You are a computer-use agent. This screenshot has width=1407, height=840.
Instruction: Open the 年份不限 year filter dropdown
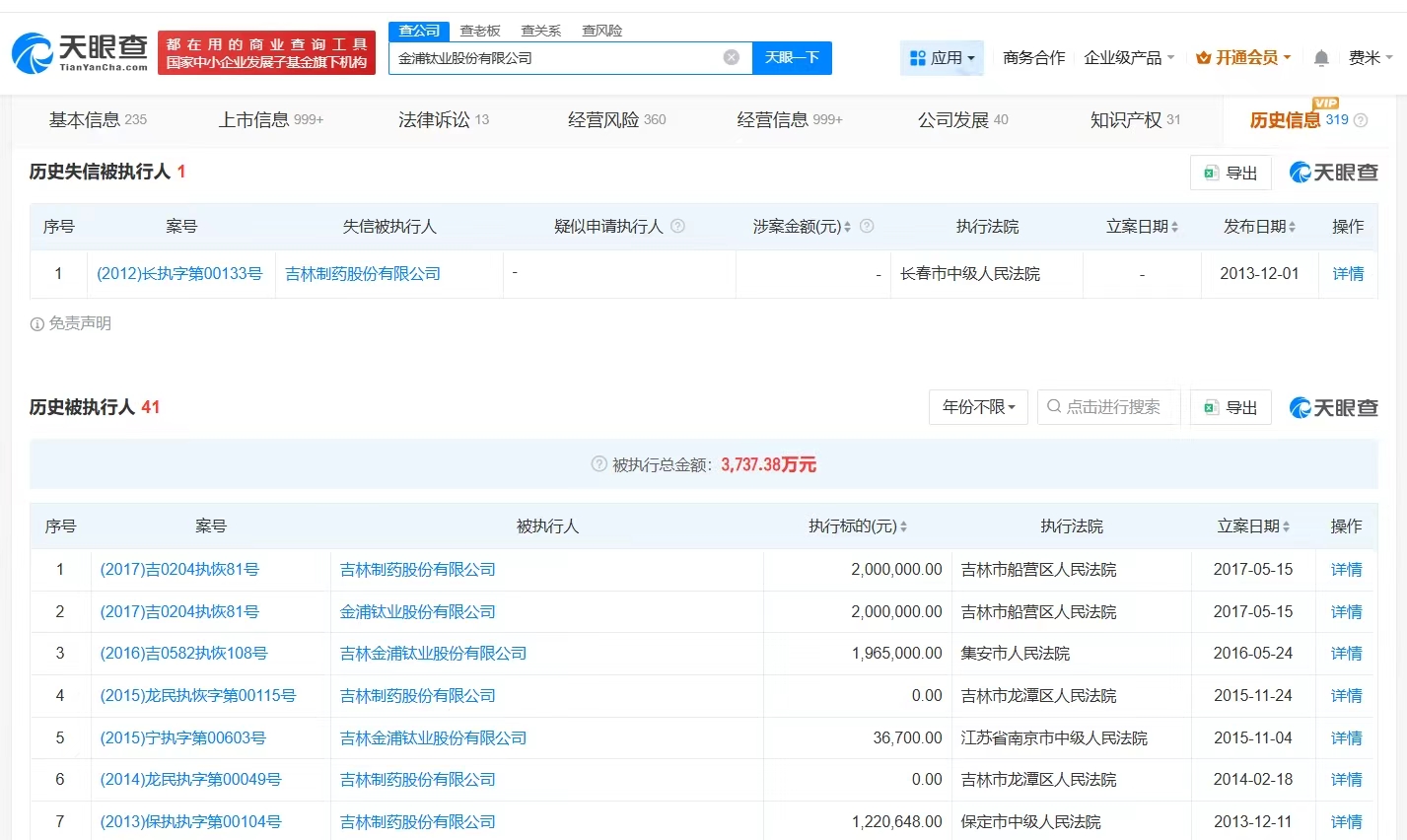coord(978,407)
